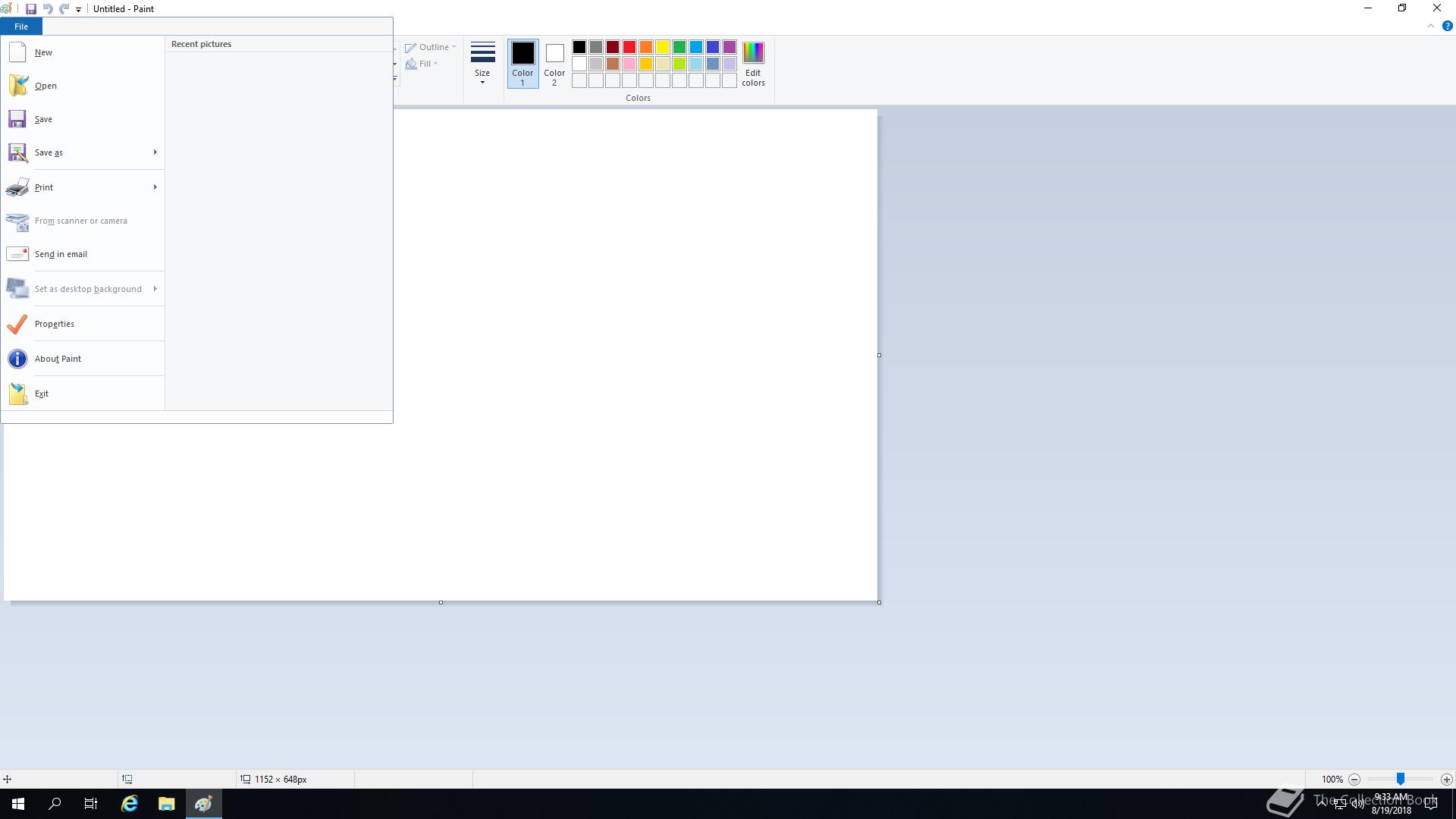Pick the orange color swatch
1456x819 pixels.
click(x=646, y=47)
